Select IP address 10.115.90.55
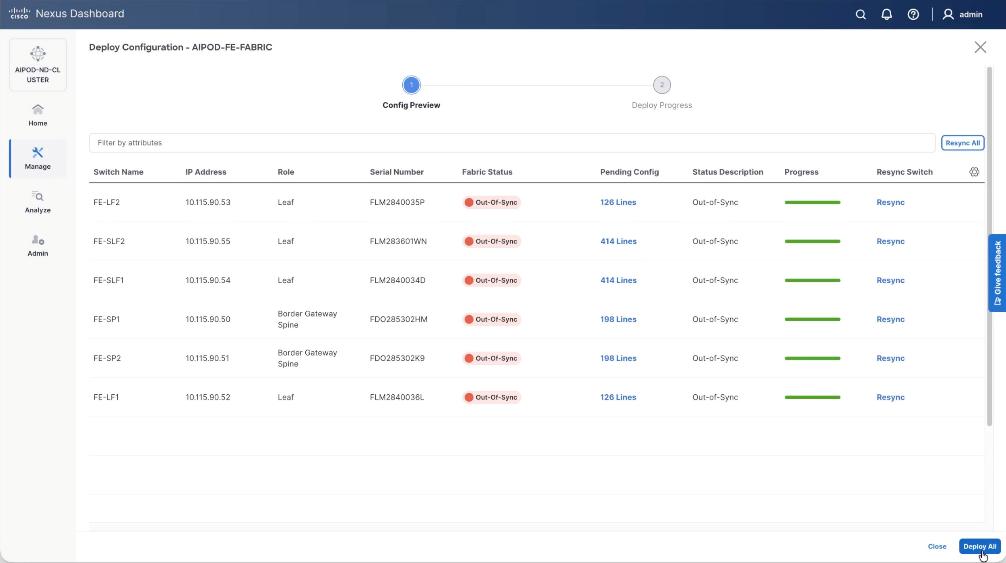Image resolution: width=1006 pixels, height=563 pixels. [208, 241]
